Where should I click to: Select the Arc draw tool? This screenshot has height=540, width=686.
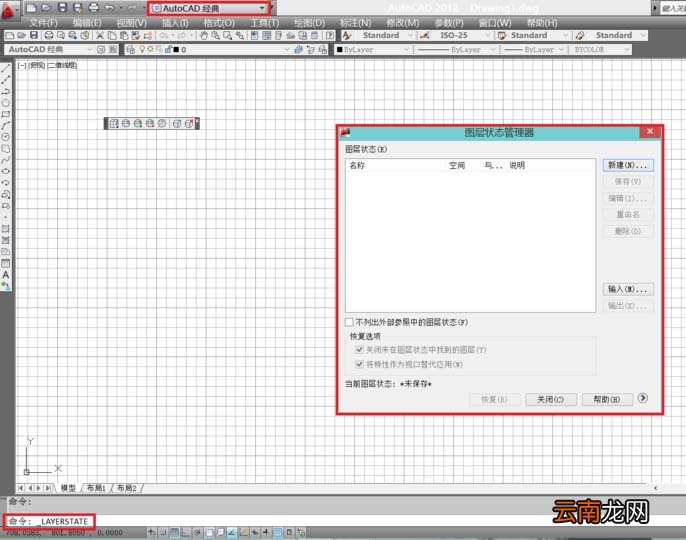click(6, 126)
